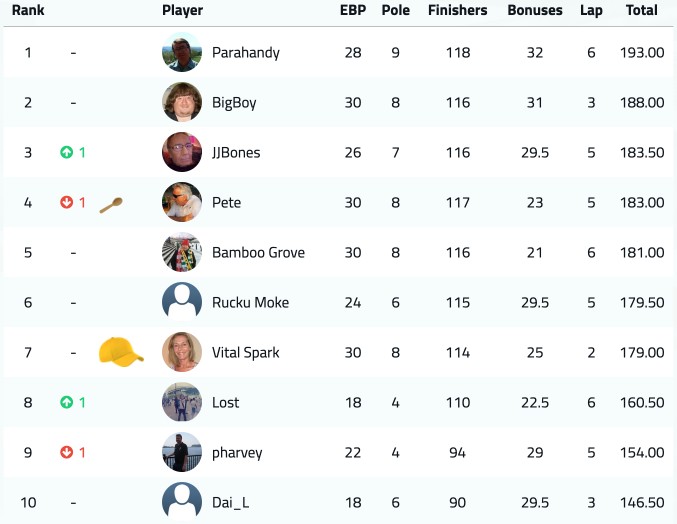
Task: Open BigBoy's profile photo
Action: tap(182, 102)
